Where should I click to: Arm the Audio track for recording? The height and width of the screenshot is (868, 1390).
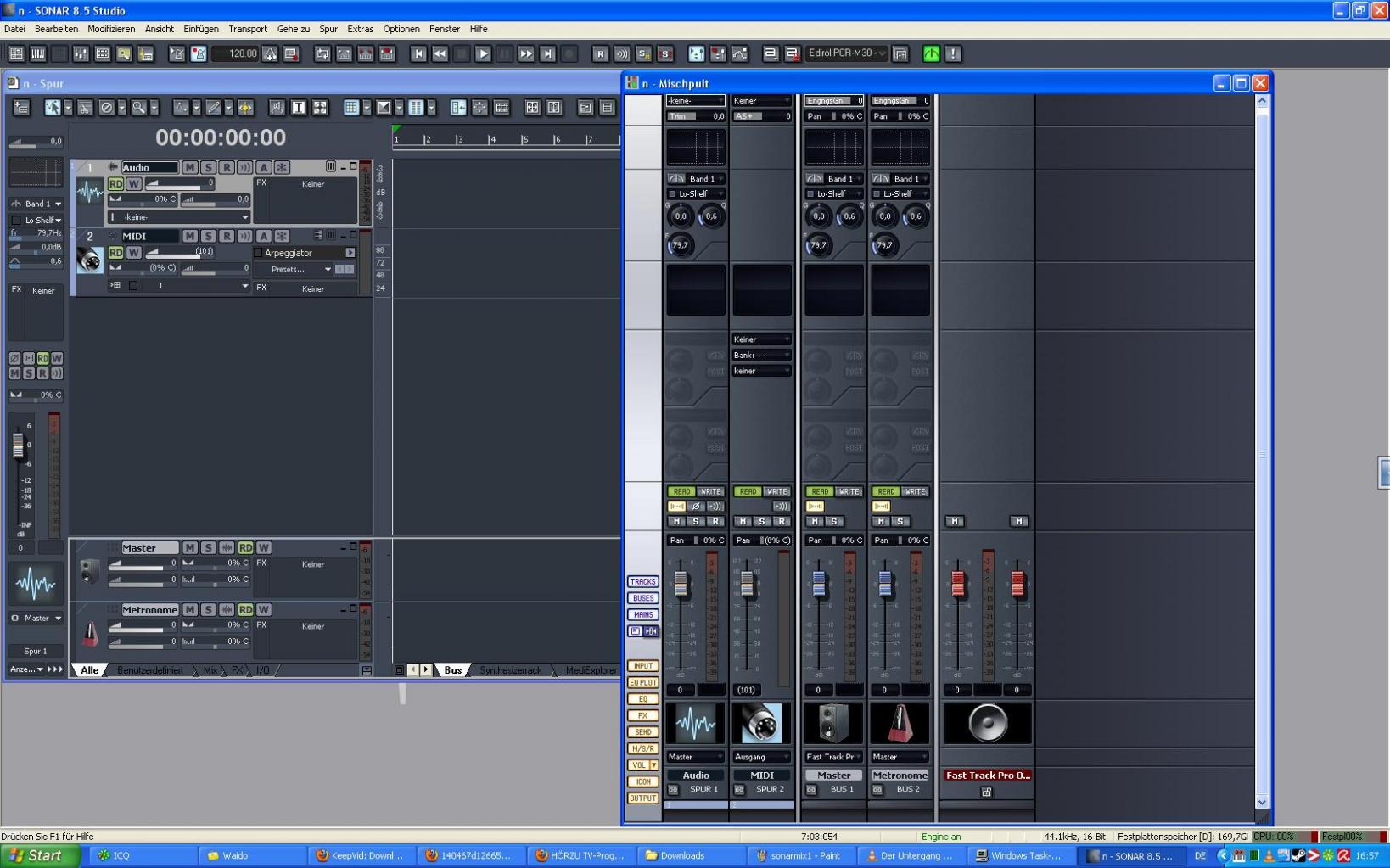(227, 167)
